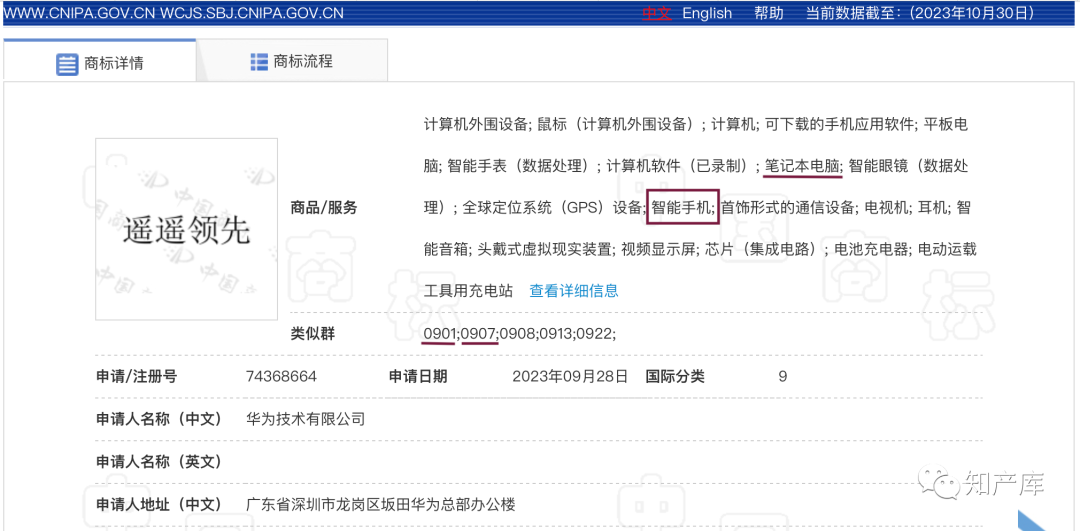Open the 商标详情 tab
Screen dimensions: 1080x531
[x=100, y=63]
